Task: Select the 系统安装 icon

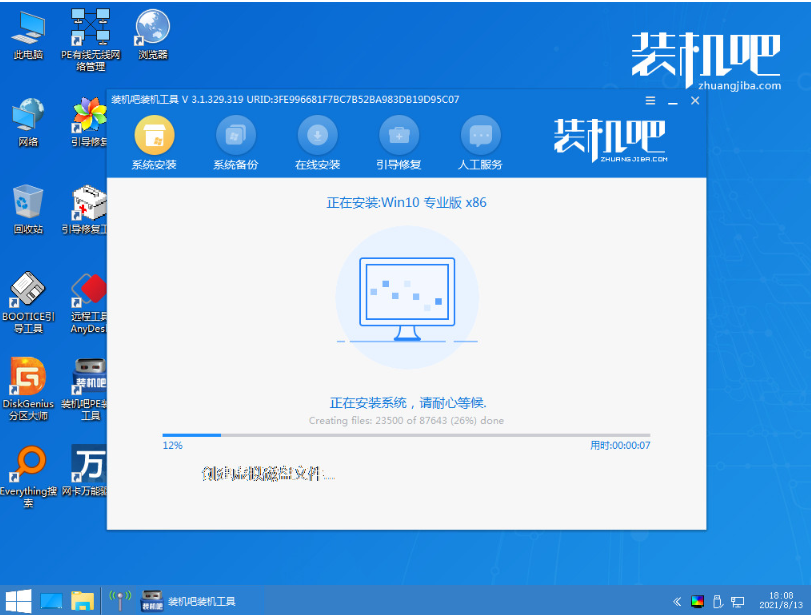Action: (x=154, y=143)
